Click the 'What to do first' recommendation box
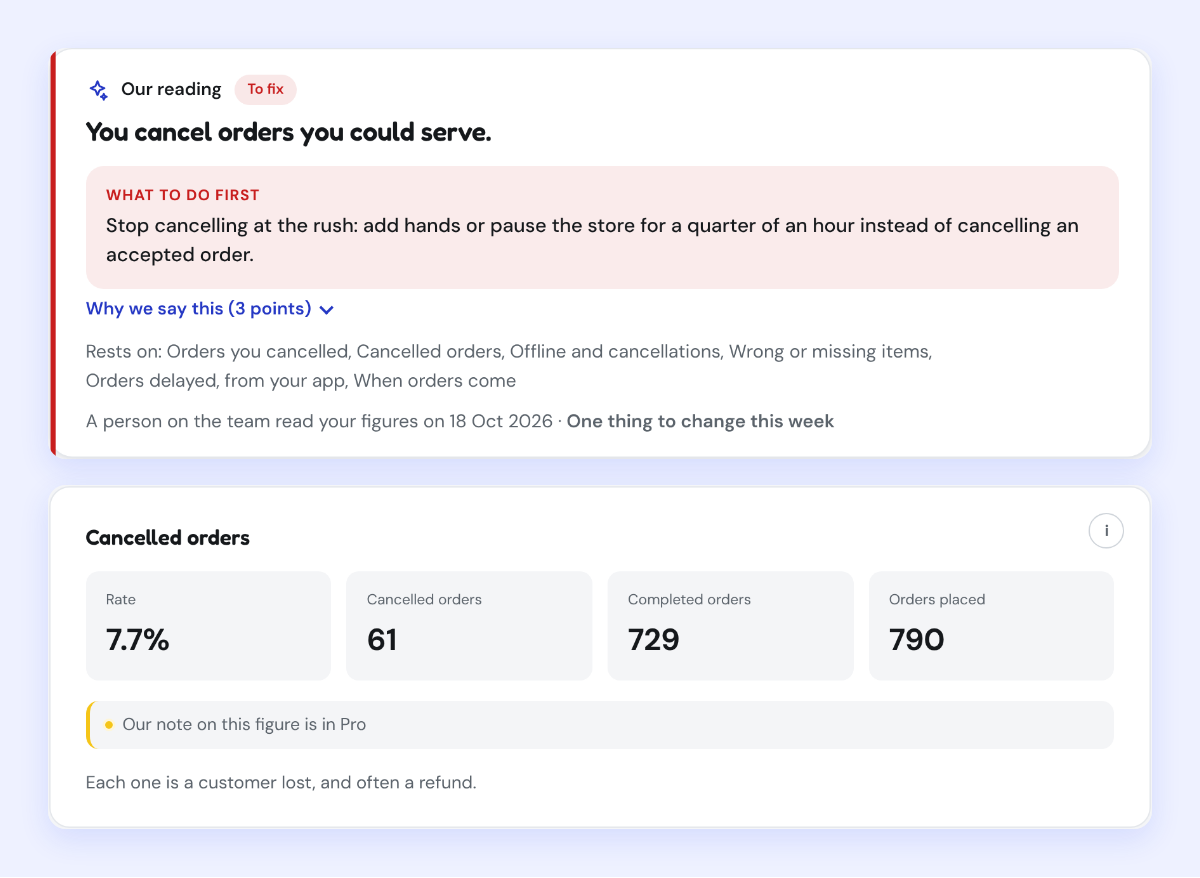The width and height of the screenshot is (1200, 878). pyautogui.click(x=602, y=228)
